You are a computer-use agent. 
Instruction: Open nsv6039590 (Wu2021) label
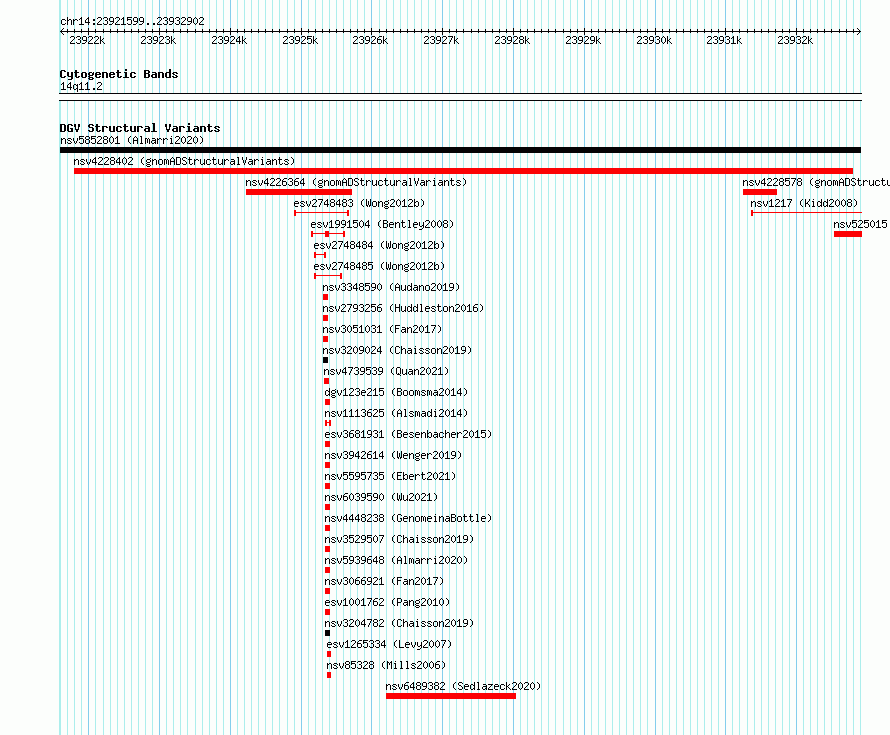tap(381, 497)
